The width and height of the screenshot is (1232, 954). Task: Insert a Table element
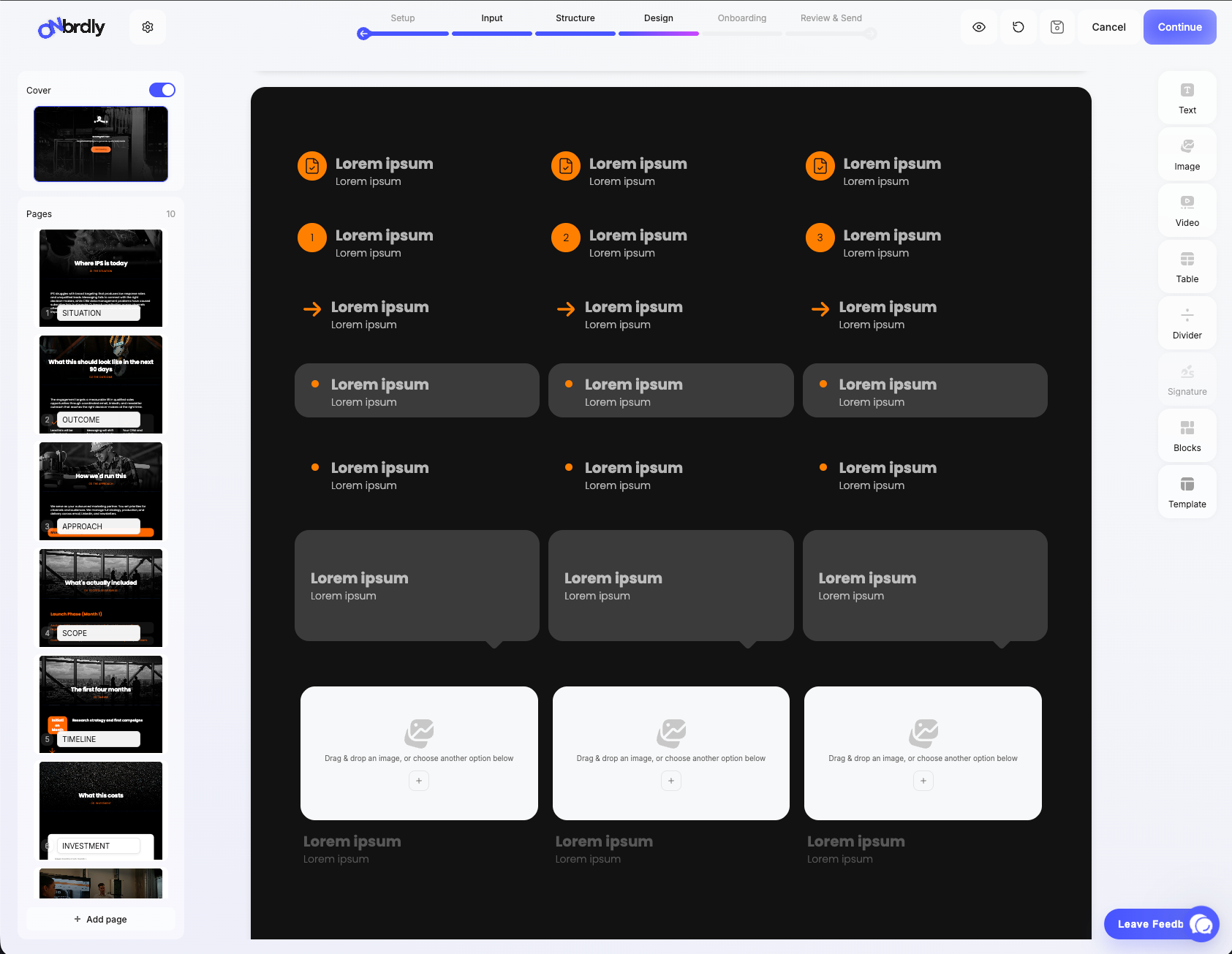pyautogui.click(x=1187, y=267)
